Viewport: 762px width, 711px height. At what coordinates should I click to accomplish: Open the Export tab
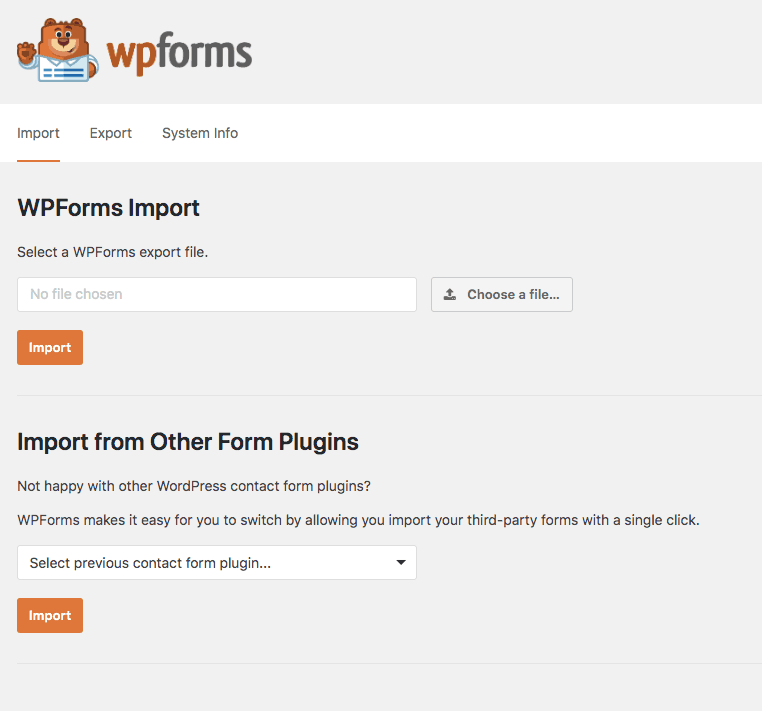click(111, 133)
